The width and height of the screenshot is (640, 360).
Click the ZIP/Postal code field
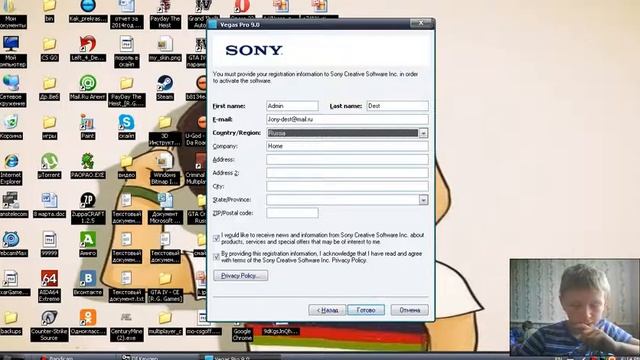pyautogui.click(x=292, y=213)
